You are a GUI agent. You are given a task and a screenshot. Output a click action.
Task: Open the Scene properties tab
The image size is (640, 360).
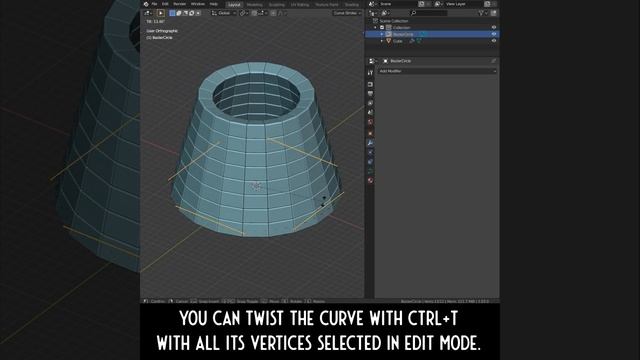coord(370,113)
